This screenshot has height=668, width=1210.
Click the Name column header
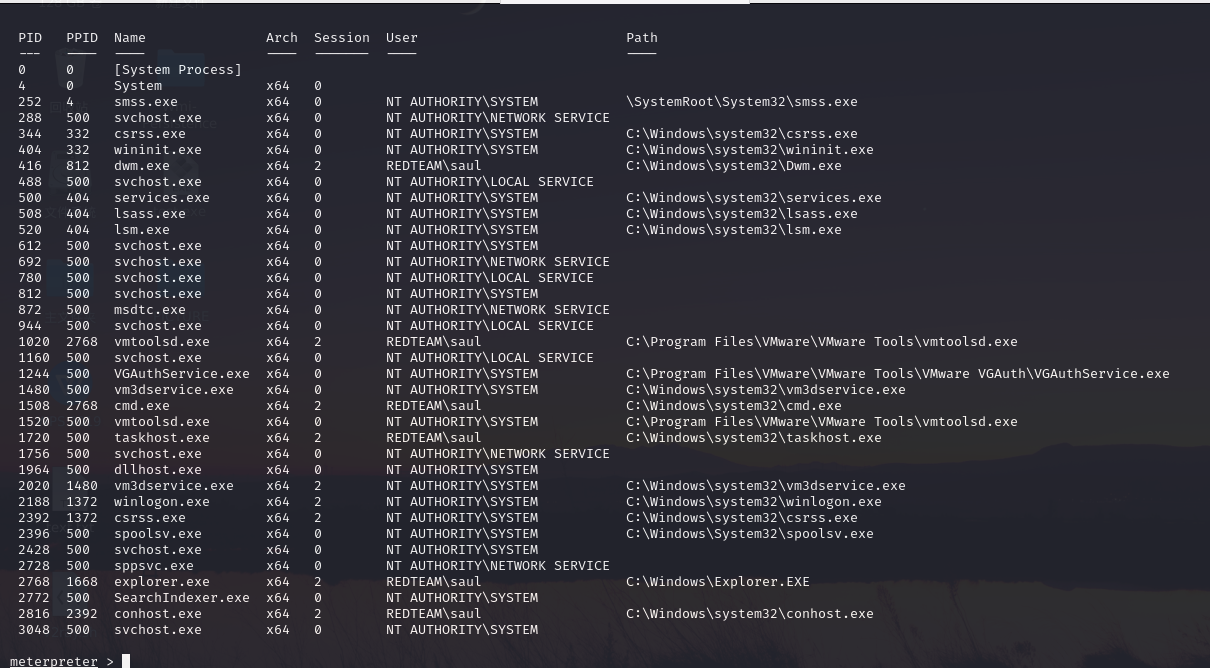tap(130, 38)
